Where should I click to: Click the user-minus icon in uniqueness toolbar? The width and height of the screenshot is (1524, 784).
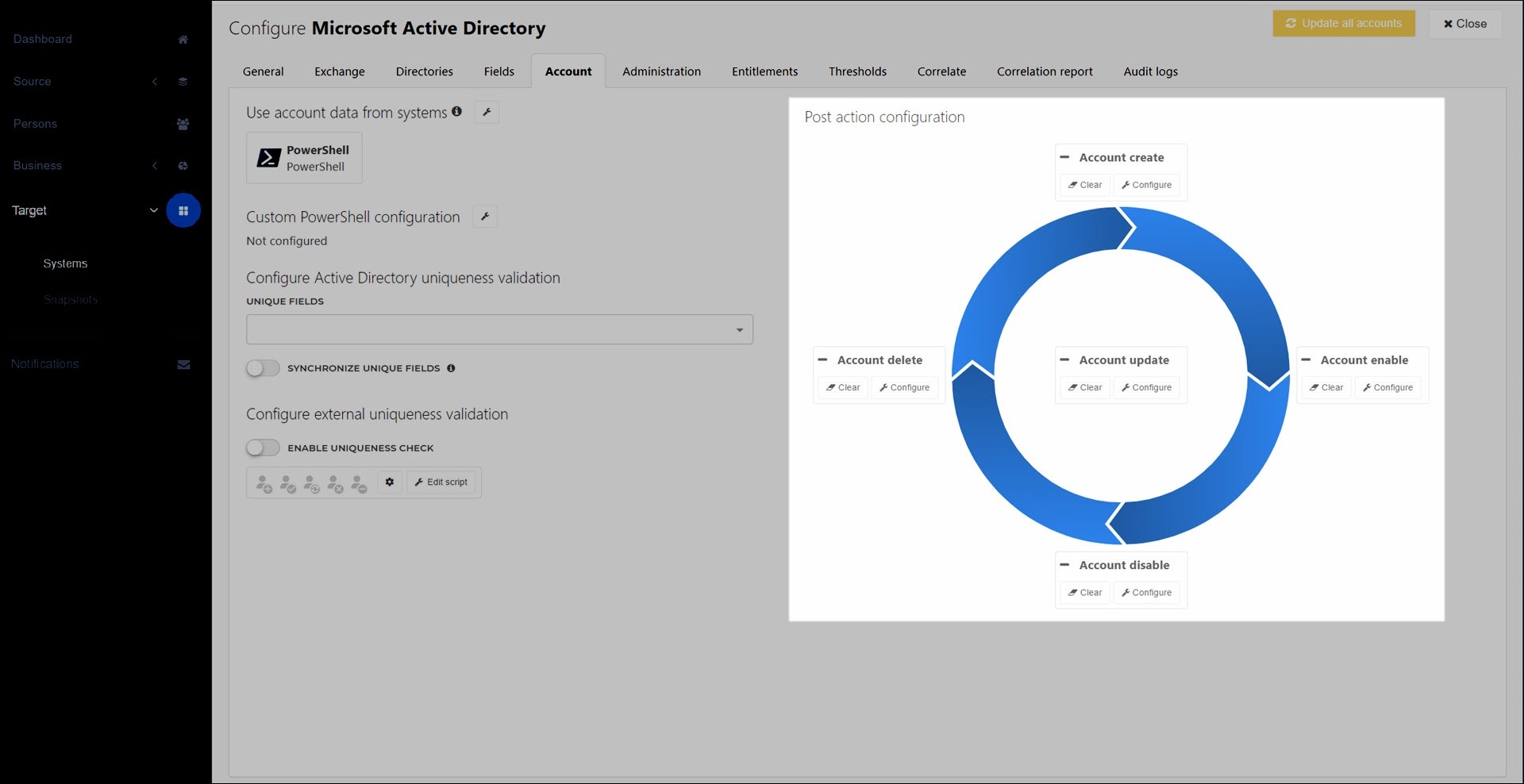click(360, 483)
